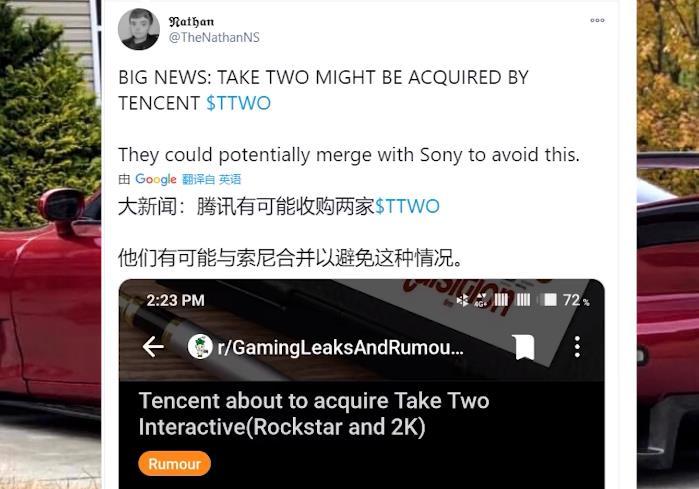Viewport: 699px width, 489px height.
Task: Open Nathan's profile avatar picture
Action: click(x=139, y=29)
